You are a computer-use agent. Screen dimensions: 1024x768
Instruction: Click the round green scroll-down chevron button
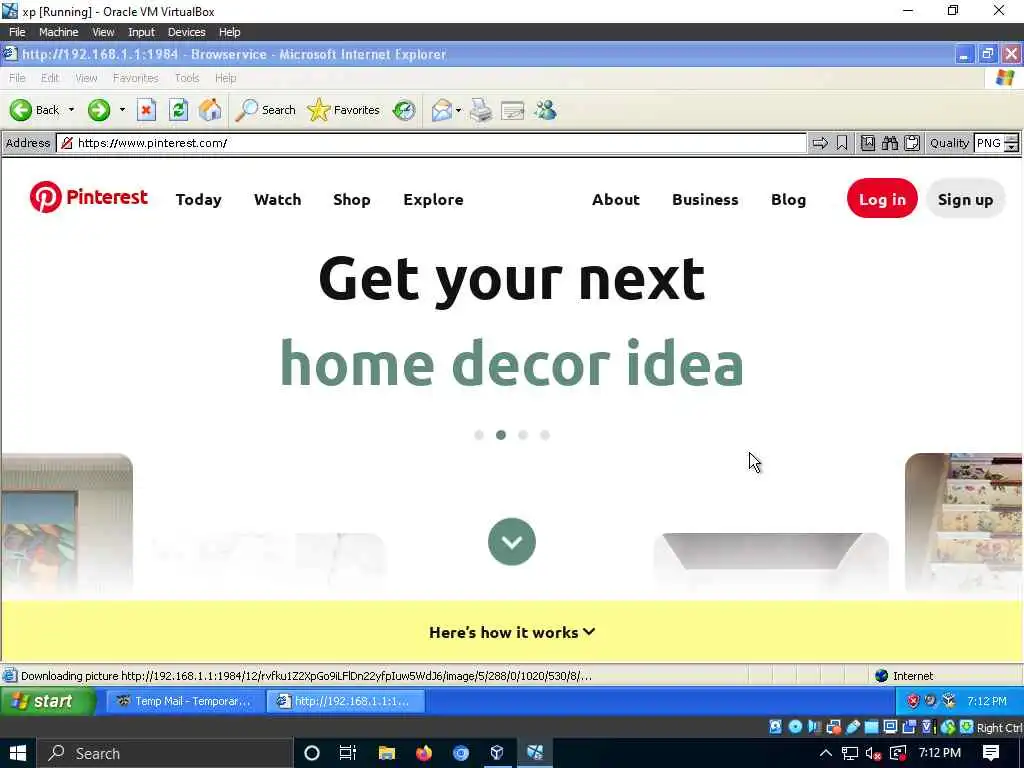[511, 541]
